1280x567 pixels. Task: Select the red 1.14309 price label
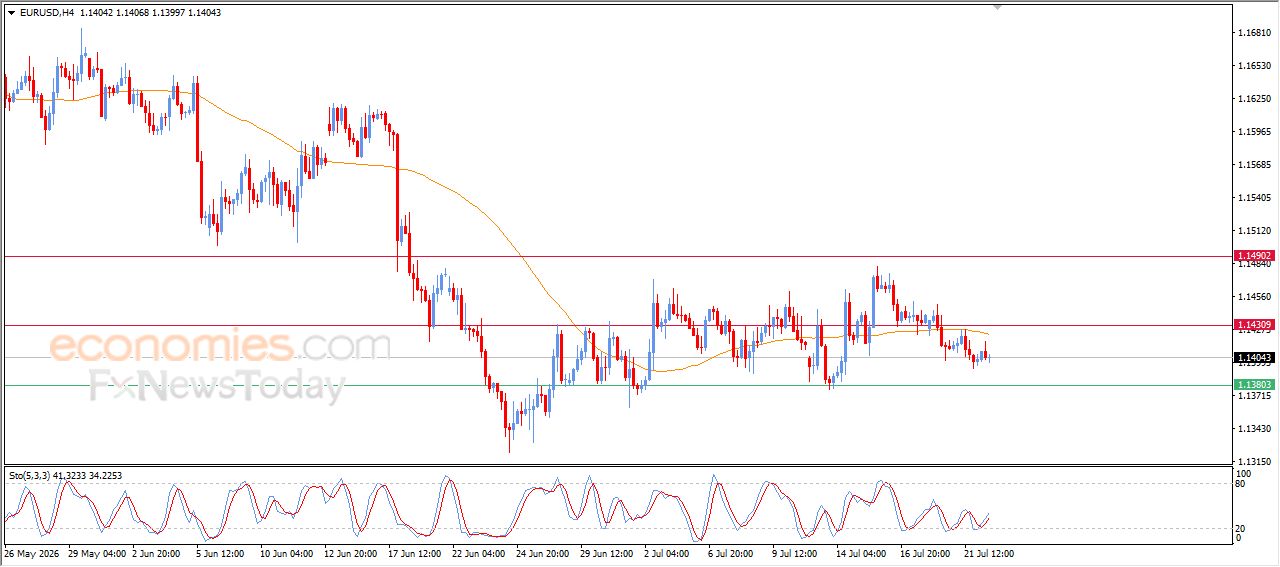1254,325
